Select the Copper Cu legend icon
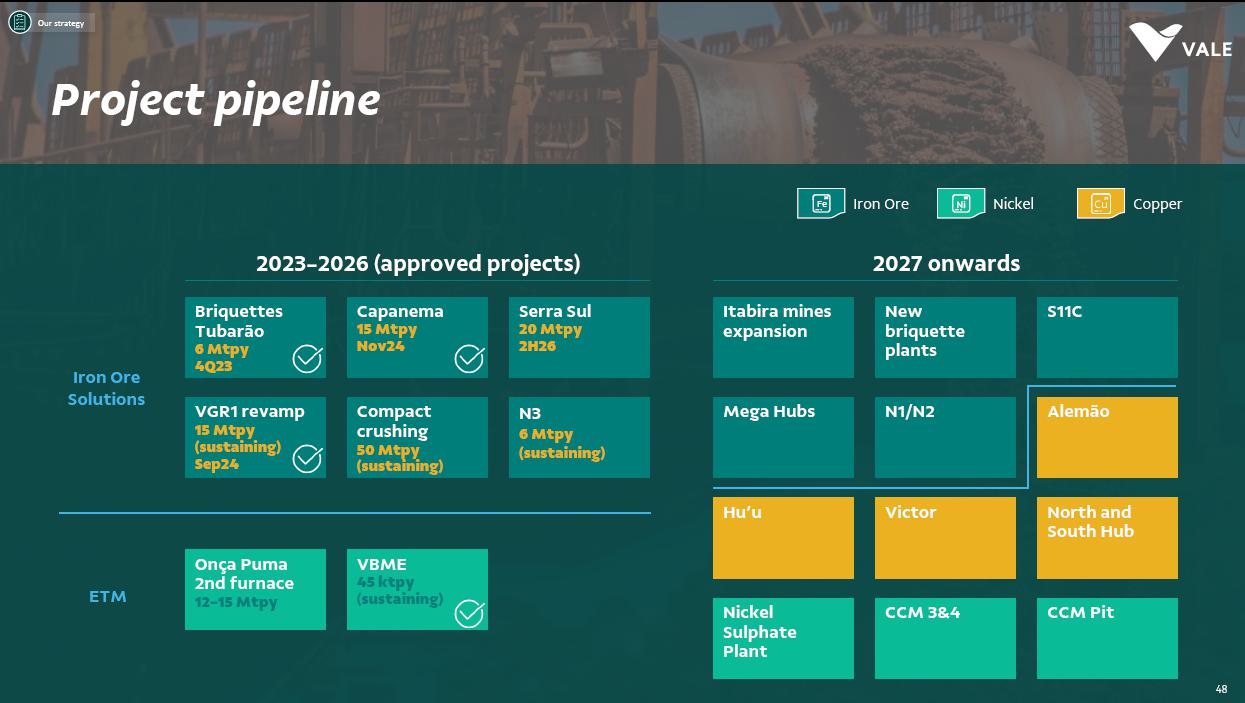 click(1100, 203)
